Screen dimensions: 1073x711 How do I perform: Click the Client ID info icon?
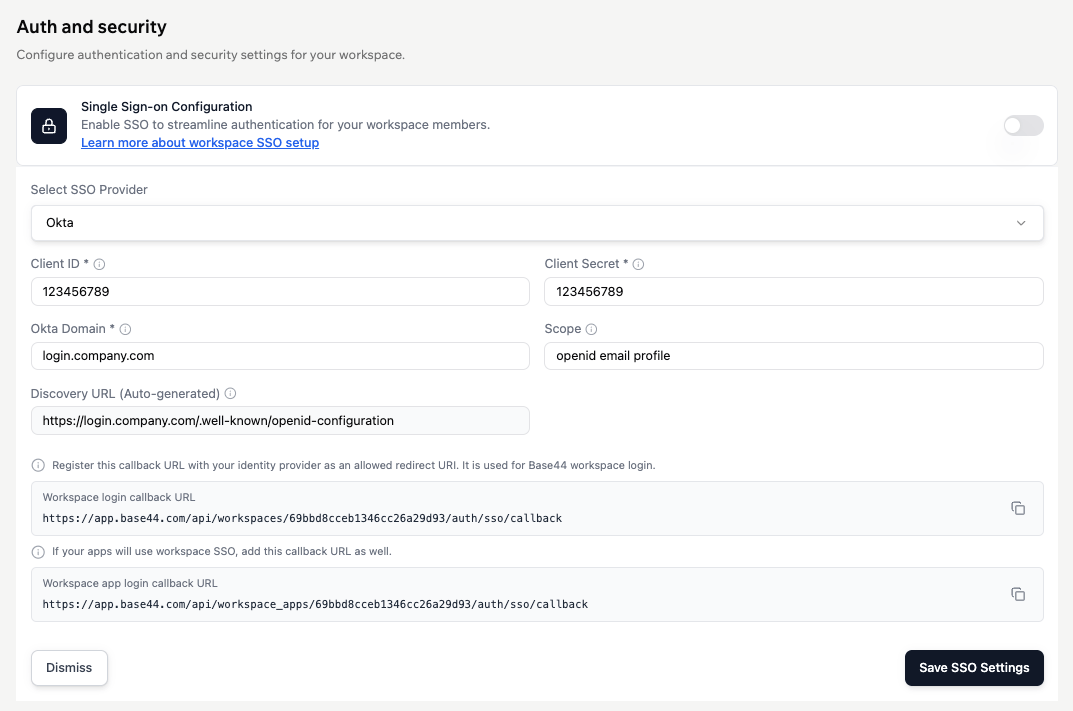(99, 264)
